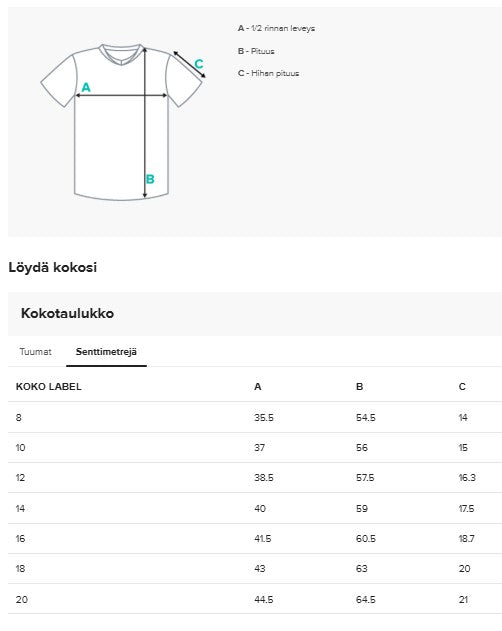Click the legend text 1/2 rinnan leveys
The width and height of the screenshot is (502, 631).
[283, 28]
